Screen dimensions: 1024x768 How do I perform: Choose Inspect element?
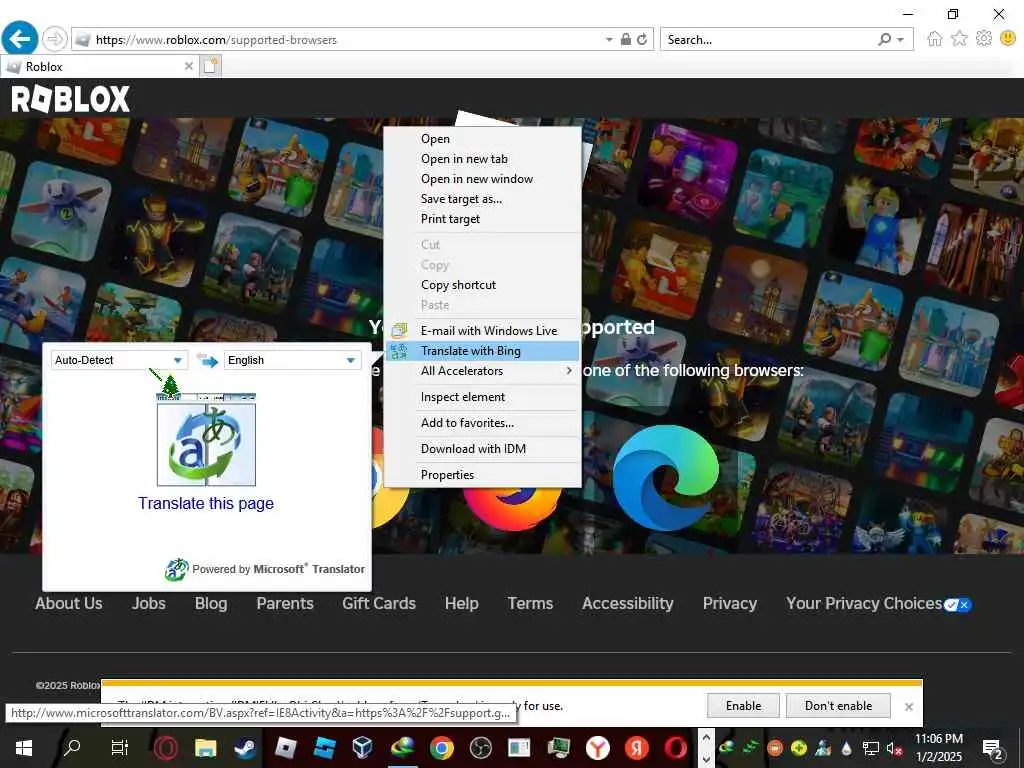coord(482,397)
